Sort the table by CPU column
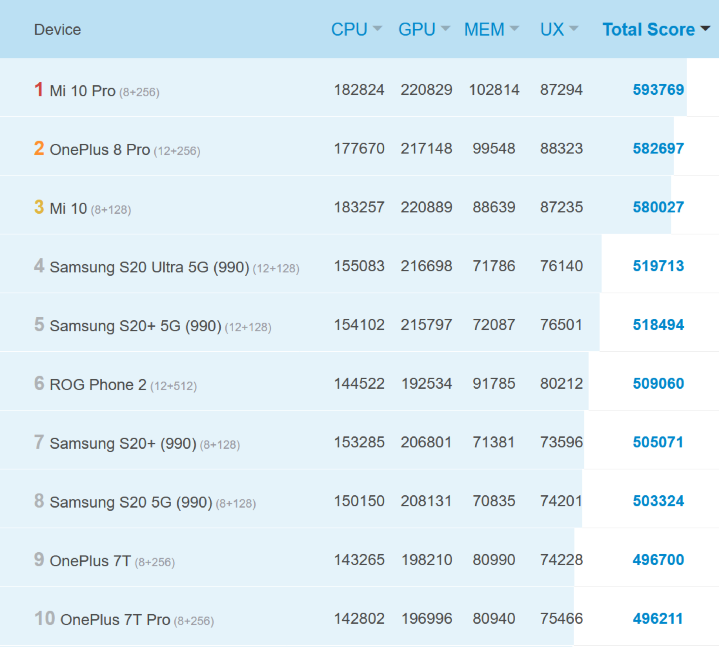This screenshot has height=647, width=719. pyautogui.click(x=356, y=29)
